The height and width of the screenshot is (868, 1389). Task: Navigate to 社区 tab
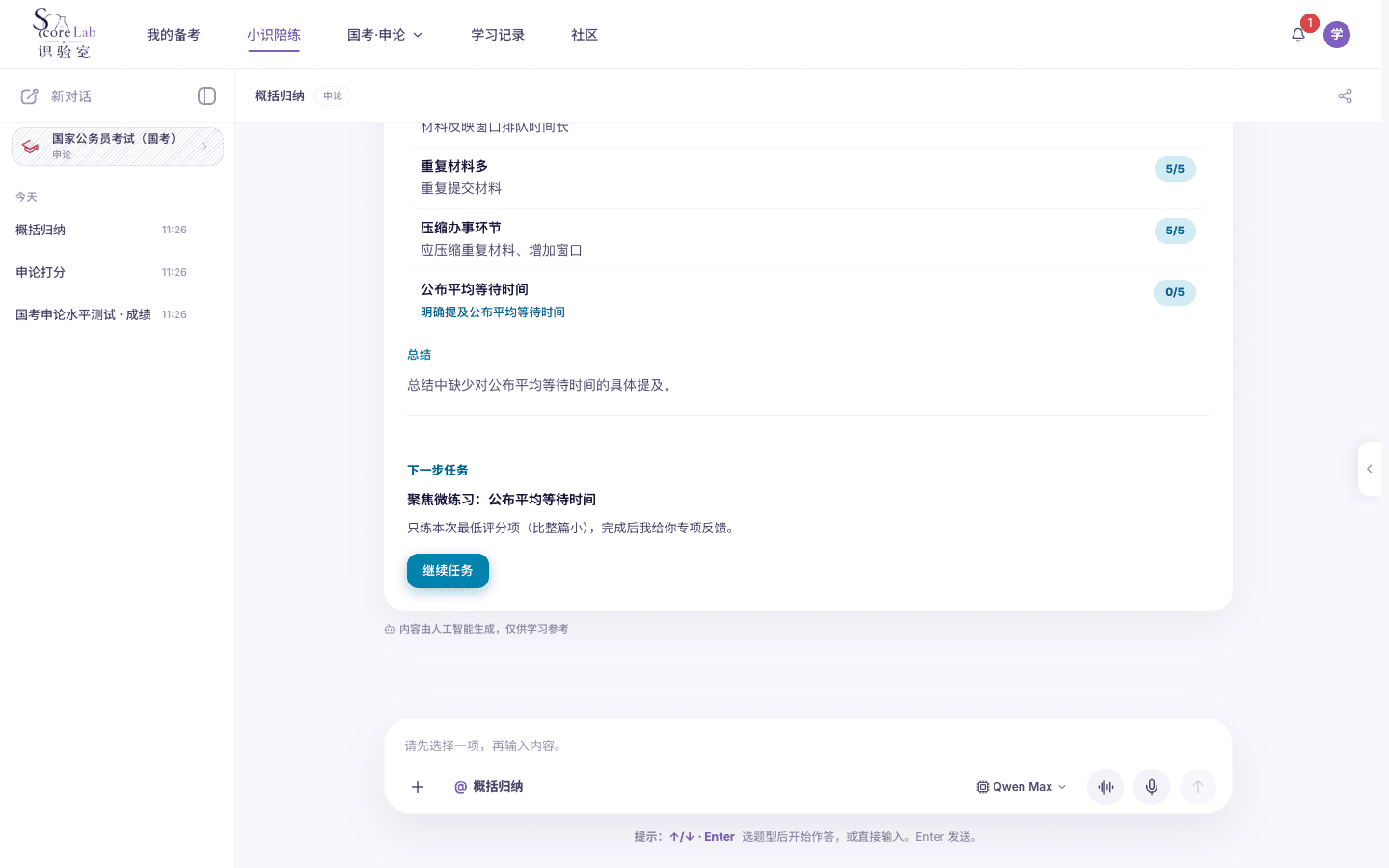click(x=585, y=35)
